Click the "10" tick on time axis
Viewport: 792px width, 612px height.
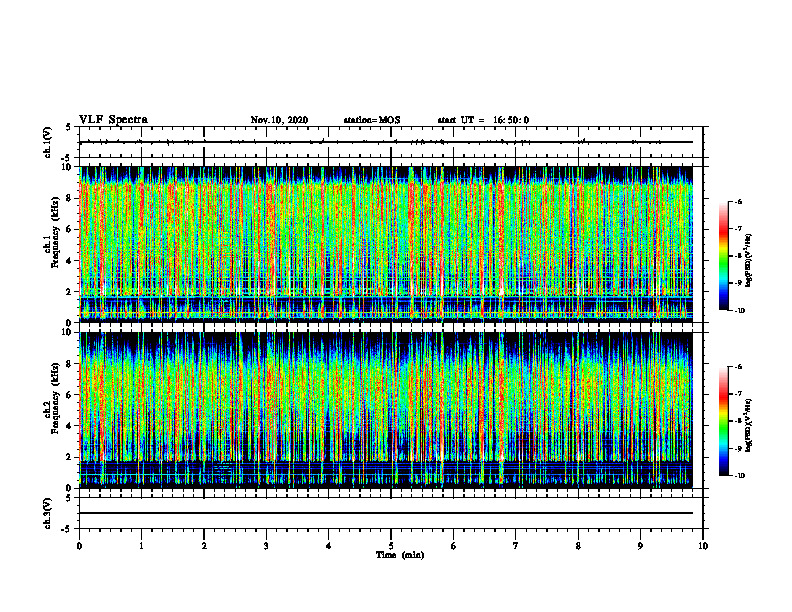coord(703,546)
